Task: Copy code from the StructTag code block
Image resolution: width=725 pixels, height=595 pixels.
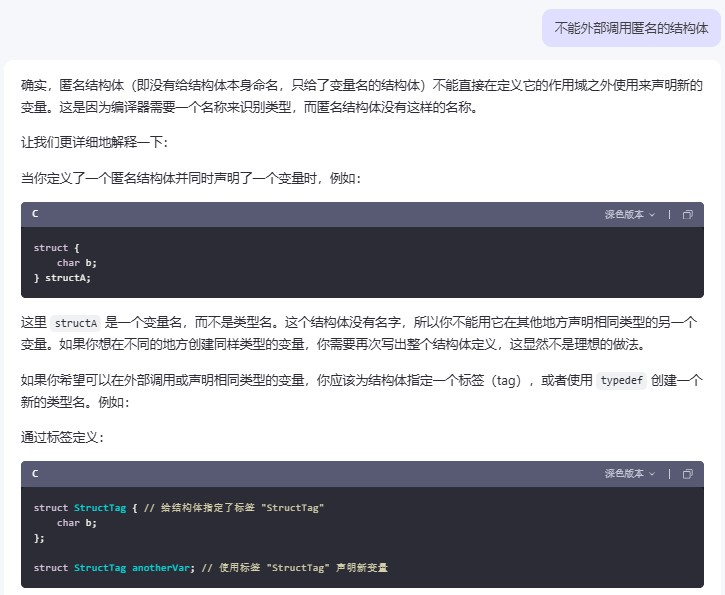Action: pyautogui.click(x=688, y=474)
